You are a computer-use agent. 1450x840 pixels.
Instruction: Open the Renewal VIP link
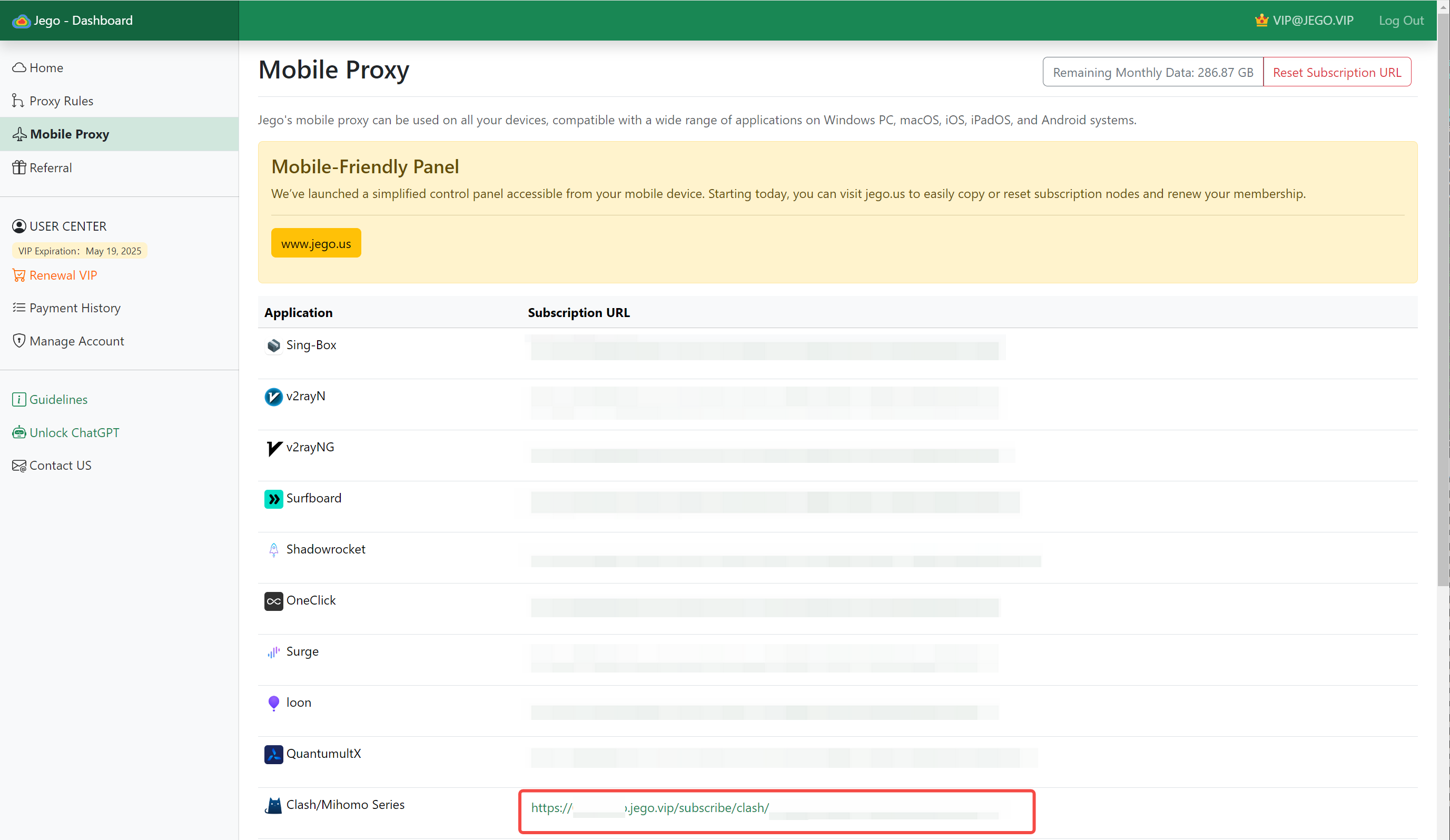tap(63, 275)
